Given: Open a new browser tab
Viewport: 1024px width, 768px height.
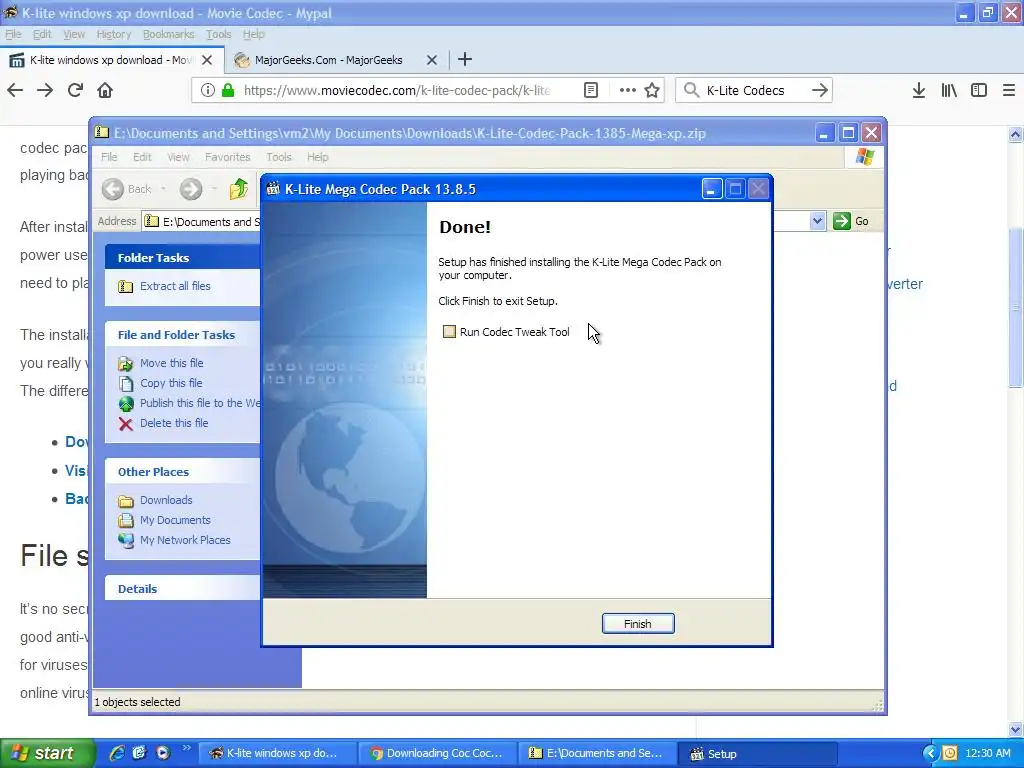Looking at the screenshot, I should (465, 59).
